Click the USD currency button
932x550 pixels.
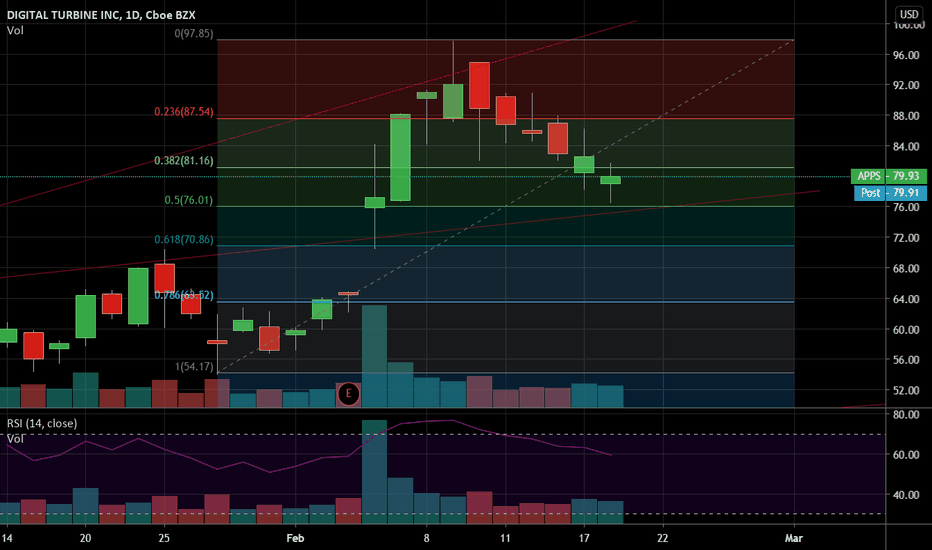pyautogui.click(x=908, y=14)
